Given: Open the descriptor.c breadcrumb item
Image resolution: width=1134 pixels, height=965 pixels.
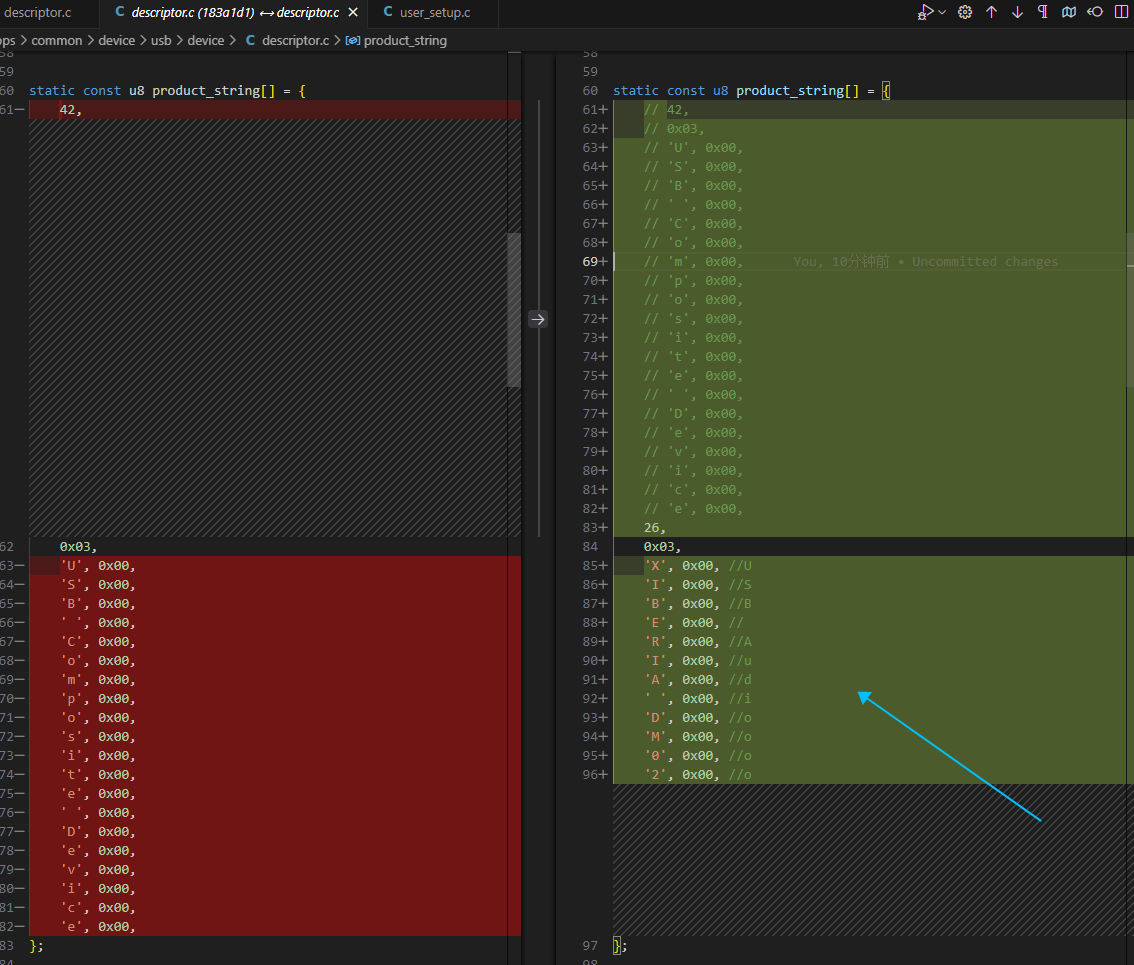Looking at the screenshot, I should (295, 41).
